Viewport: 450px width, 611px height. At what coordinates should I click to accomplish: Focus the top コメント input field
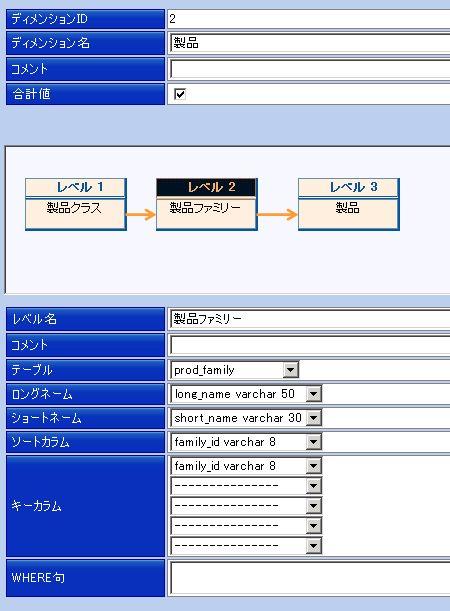tap(310, 69)
